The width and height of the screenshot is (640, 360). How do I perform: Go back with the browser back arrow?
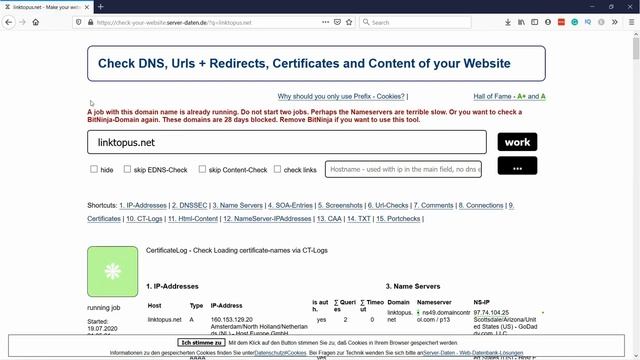click(x=9, y=22)
